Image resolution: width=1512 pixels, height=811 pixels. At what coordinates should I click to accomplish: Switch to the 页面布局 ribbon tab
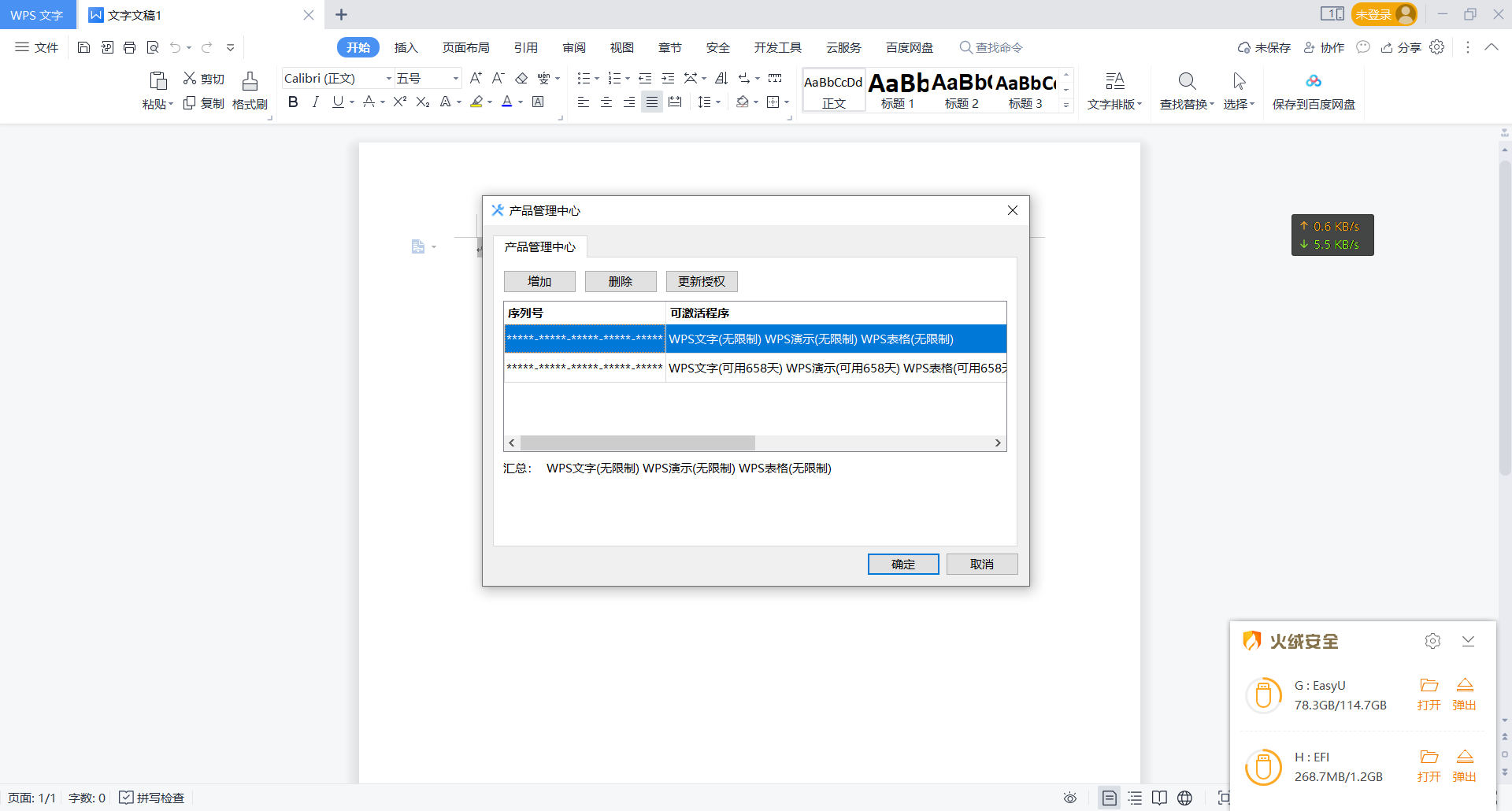[x=465, y=48]
